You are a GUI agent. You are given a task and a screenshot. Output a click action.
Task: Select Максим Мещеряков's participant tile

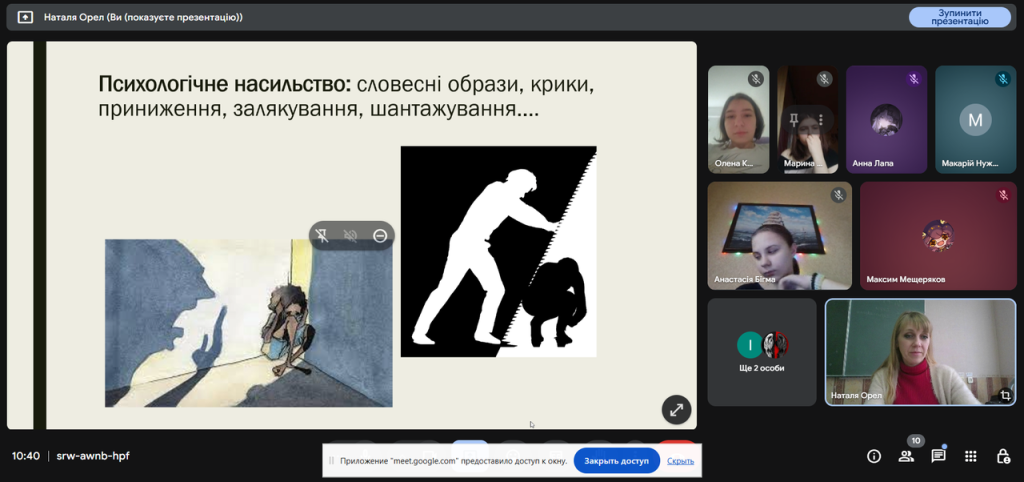(x=937, y=236)
